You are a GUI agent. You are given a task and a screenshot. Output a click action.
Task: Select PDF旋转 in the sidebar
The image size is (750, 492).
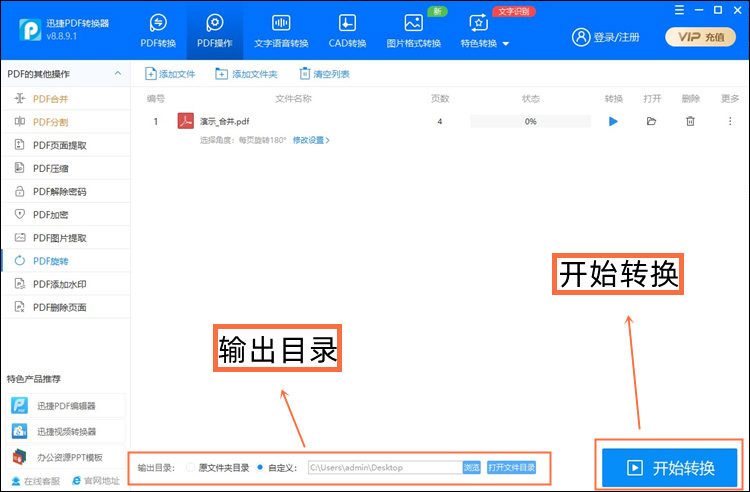(66, 261)
